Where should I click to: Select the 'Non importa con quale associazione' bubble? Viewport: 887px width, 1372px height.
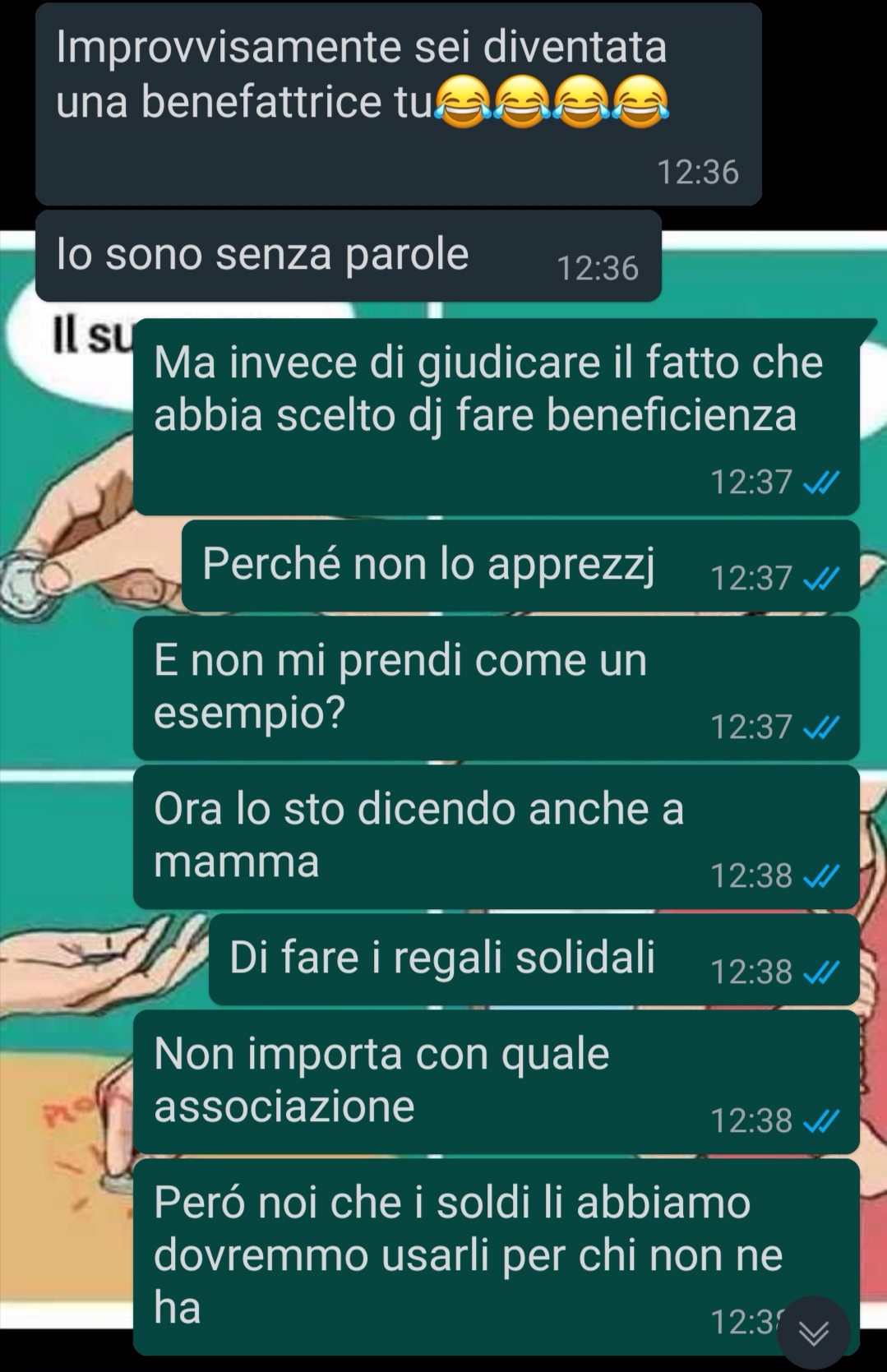tap(497, 1082)
